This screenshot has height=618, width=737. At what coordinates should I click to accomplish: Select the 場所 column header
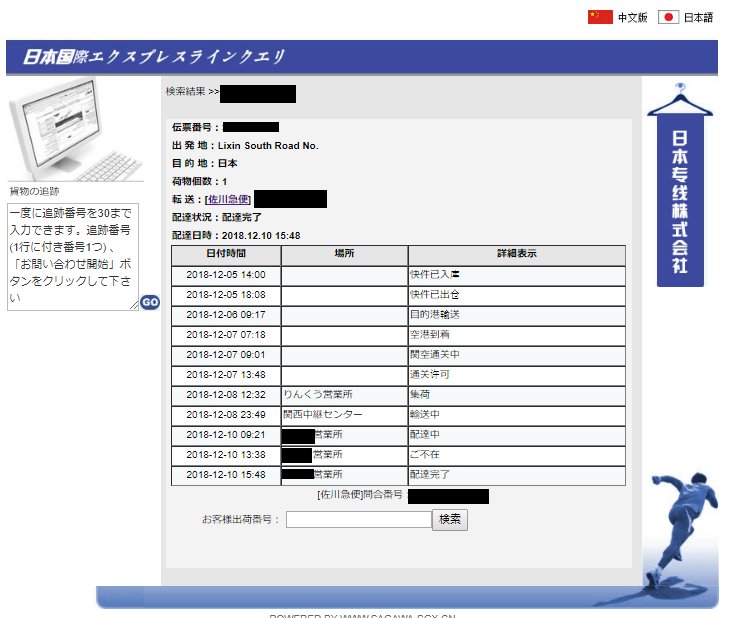[x=345, y=254]
